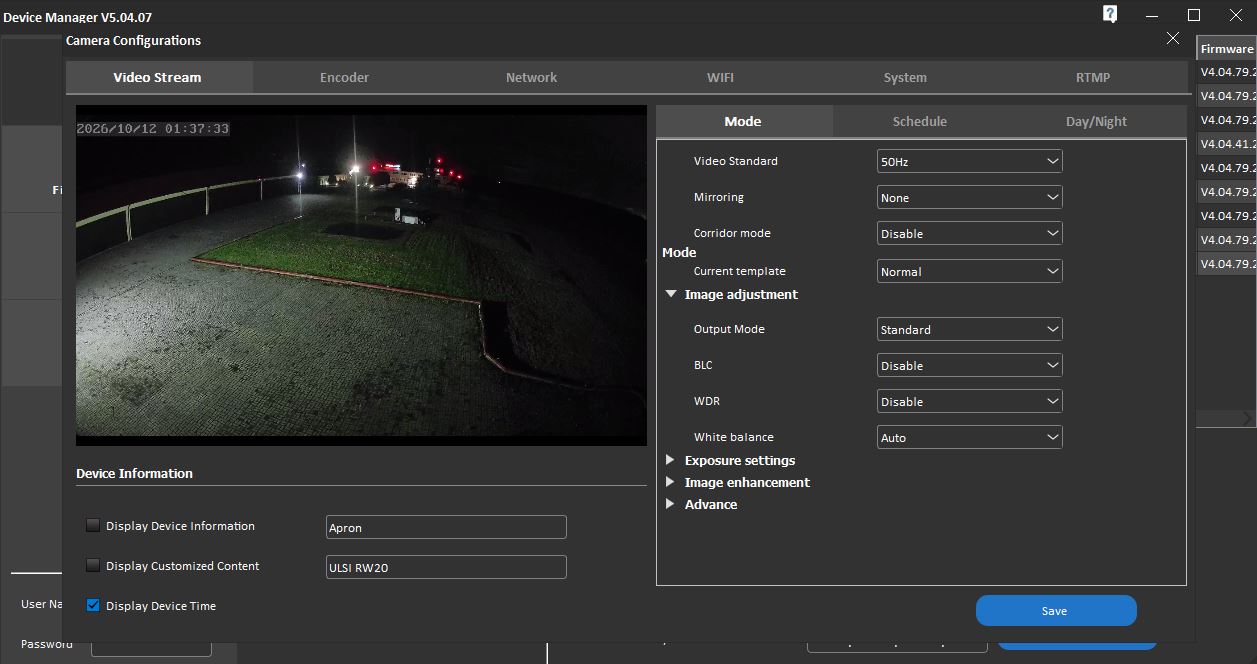Expand the Advance section

coord(671,504)
